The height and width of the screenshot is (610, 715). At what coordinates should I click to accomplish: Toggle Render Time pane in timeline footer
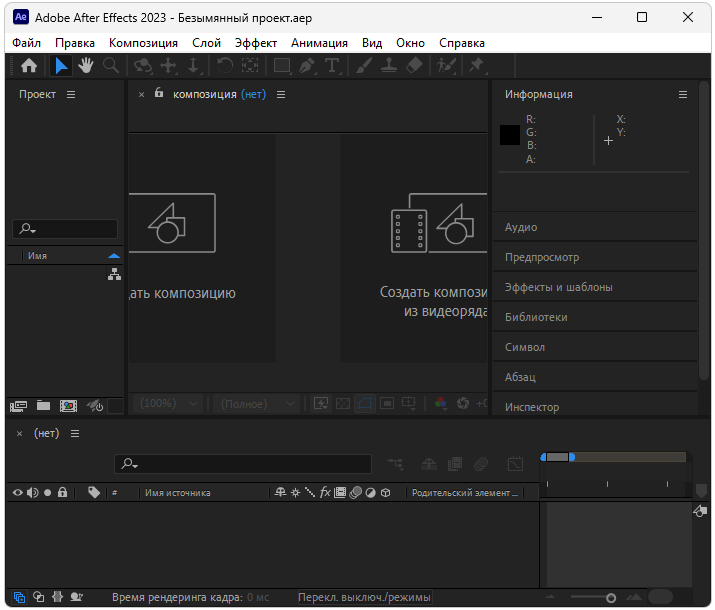click(x=76, y=597)
